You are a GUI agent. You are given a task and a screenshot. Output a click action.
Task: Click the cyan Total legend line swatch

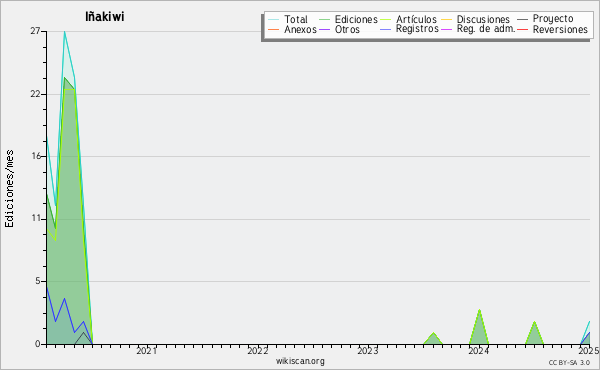pos(274,20)
